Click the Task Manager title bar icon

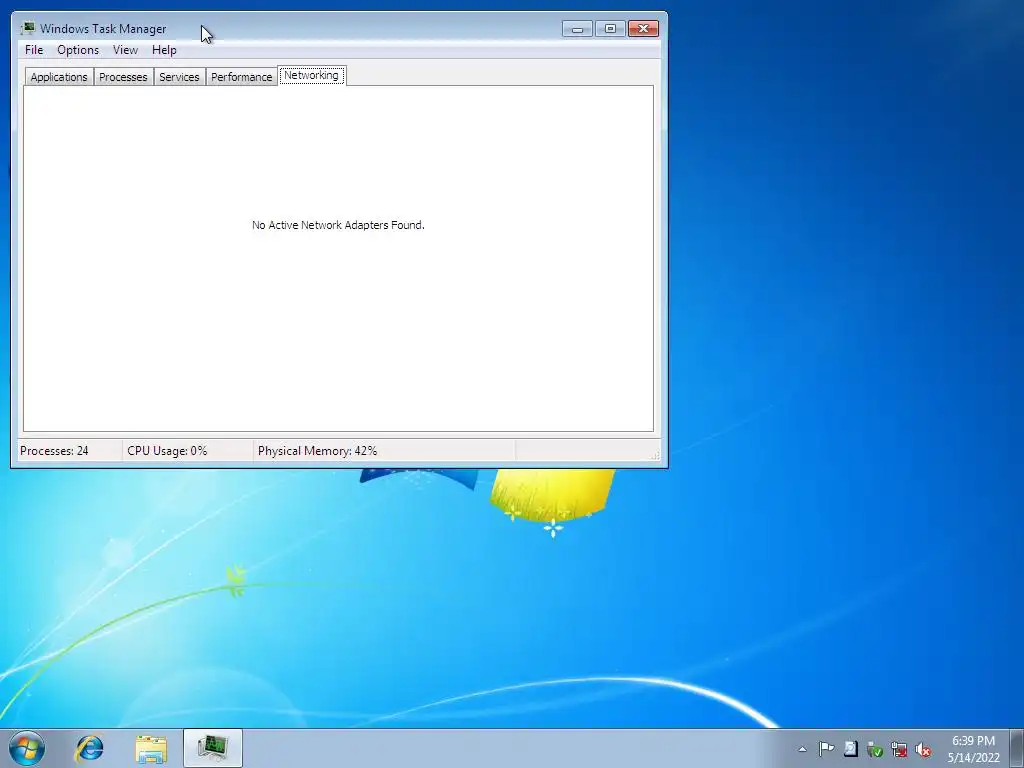tap(27, 28)
